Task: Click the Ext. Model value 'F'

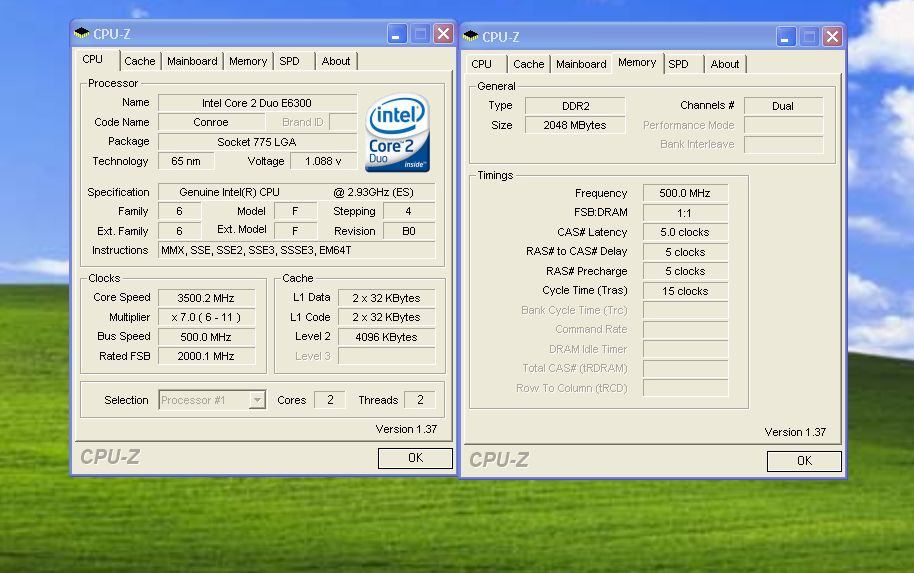Action: (x=295, y=231)
